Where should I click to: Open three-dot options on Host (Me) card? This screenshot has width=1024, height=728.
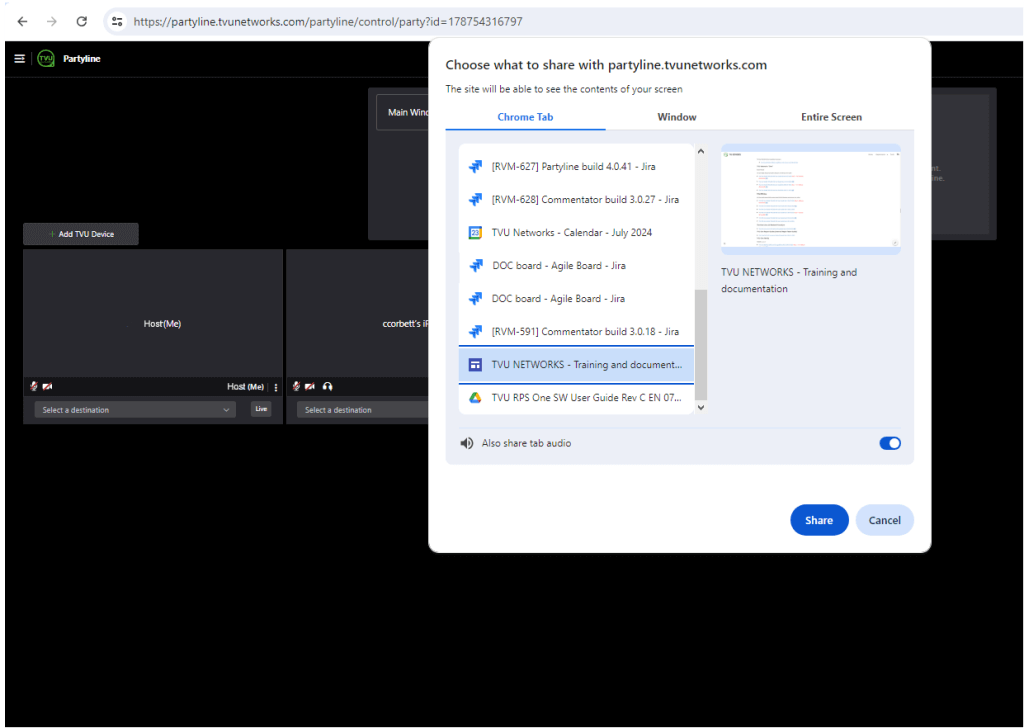[x=276, y=387]
